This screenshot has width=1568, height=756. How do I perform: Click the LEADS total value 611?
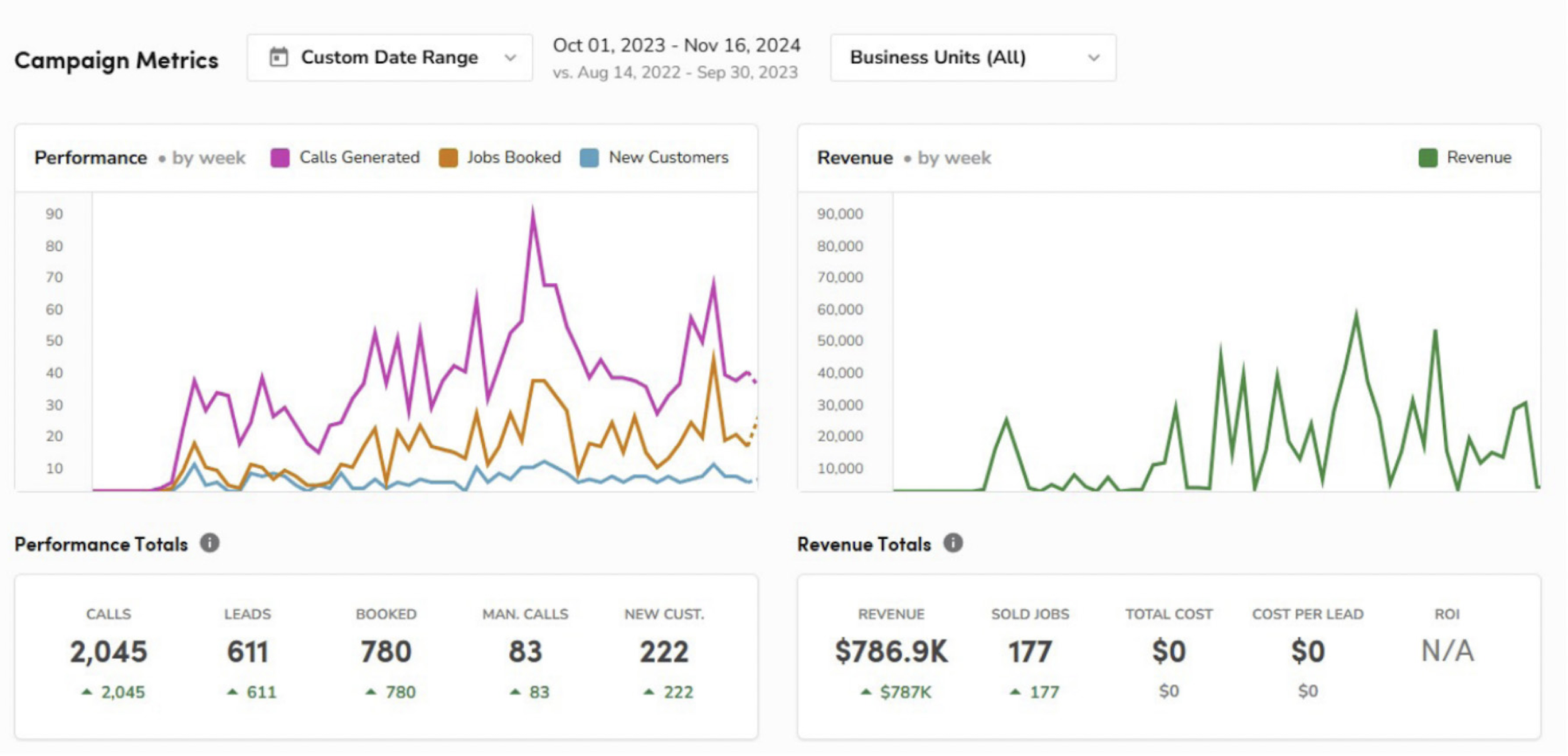point(248,651)
